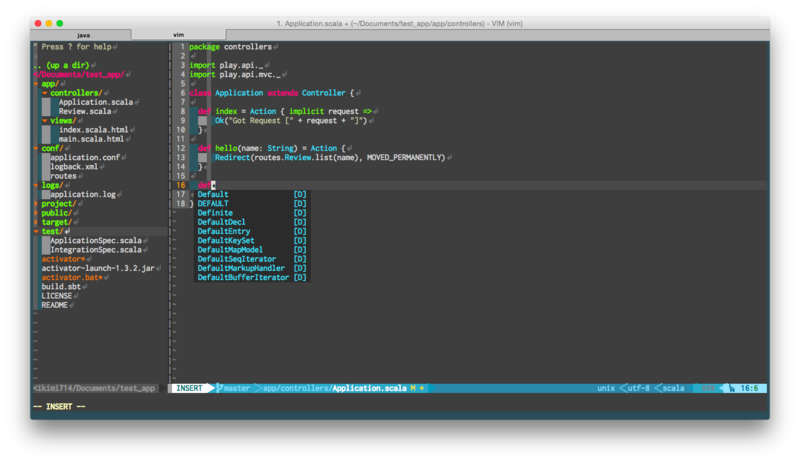The width and height of the screenshot is (800, 463).
Task: Open routes file under conf/
Action: pos(63,176)
